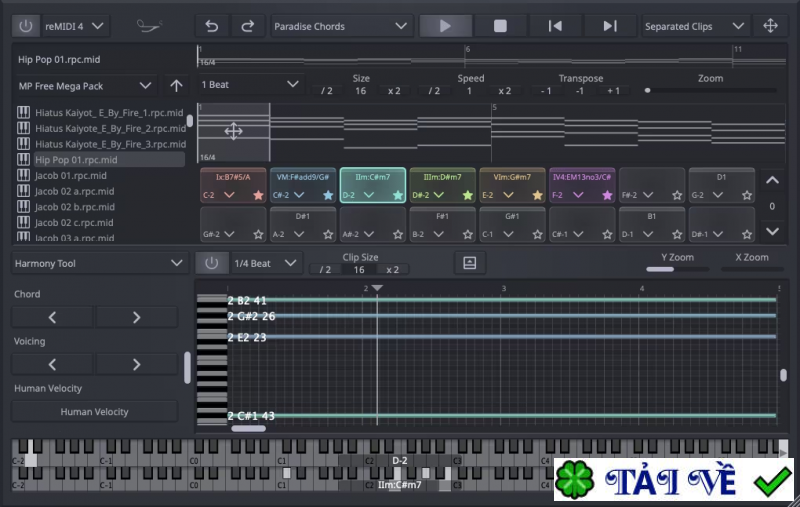Click the up arrow beside MP Free Mega Pack
The image size is (800, 507).
[176, 86]
